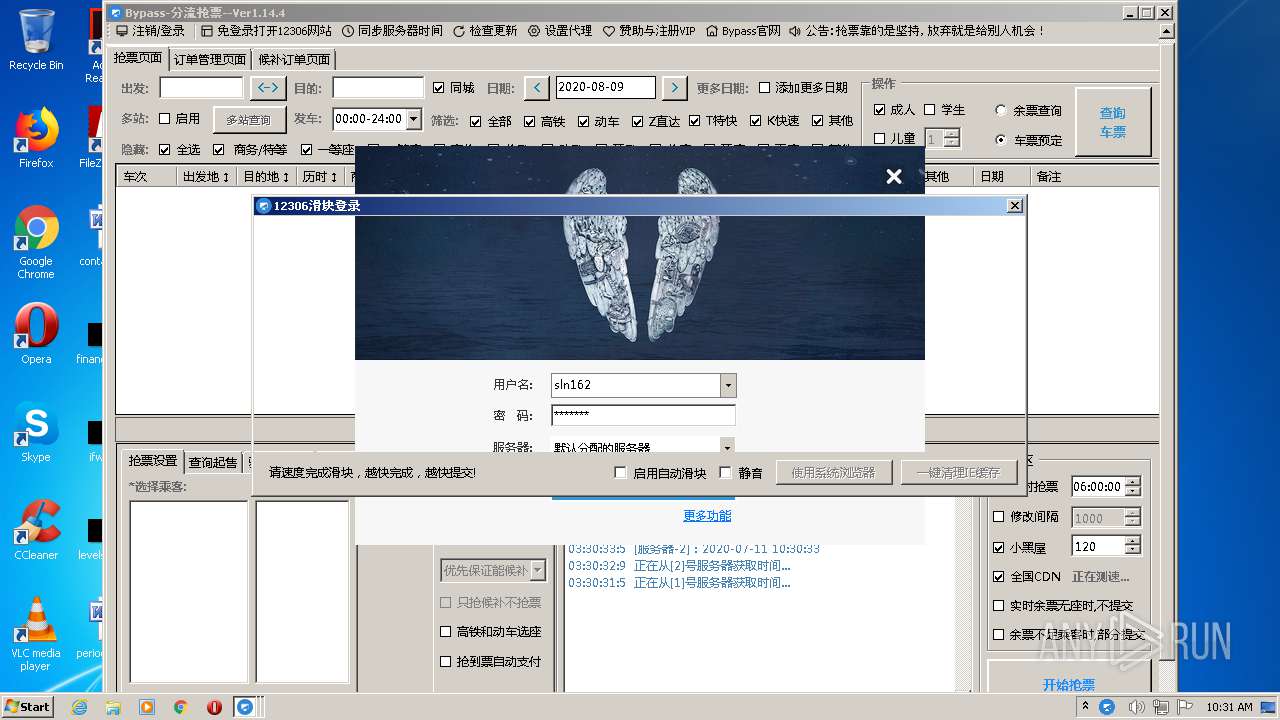The image size is (1280, 720).
Task: Expand the 服务器 server dropdown
Action: (728, 447)
